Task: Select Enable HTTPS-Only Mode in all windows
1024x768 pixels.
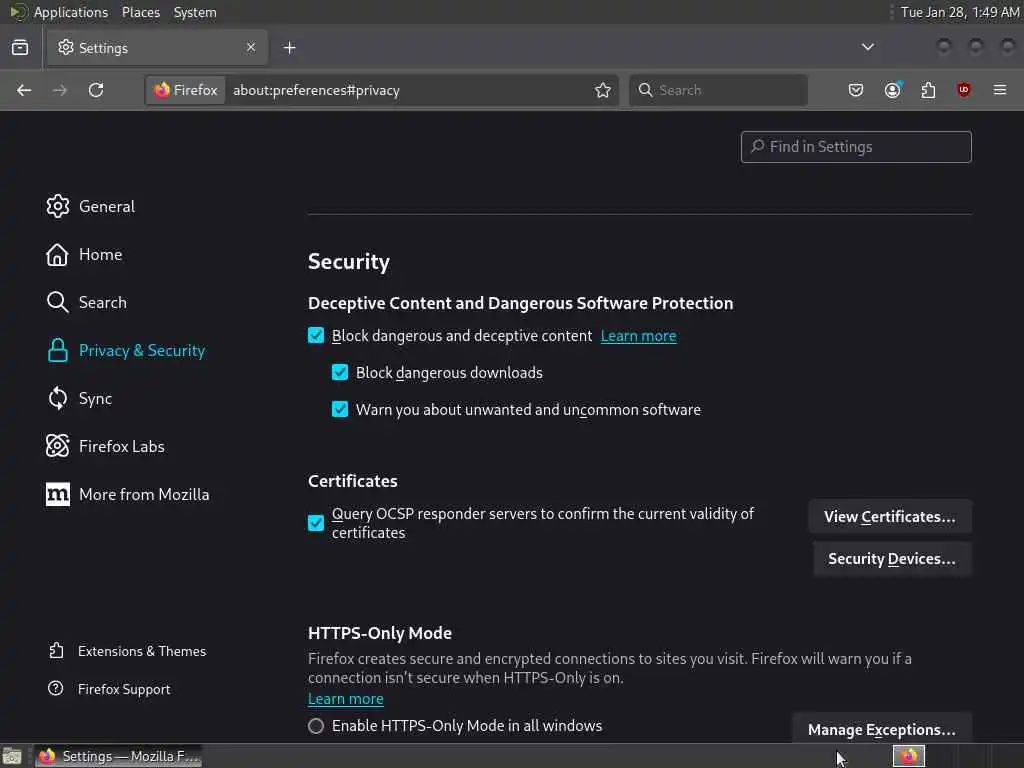Action: (x=316, y=726)
